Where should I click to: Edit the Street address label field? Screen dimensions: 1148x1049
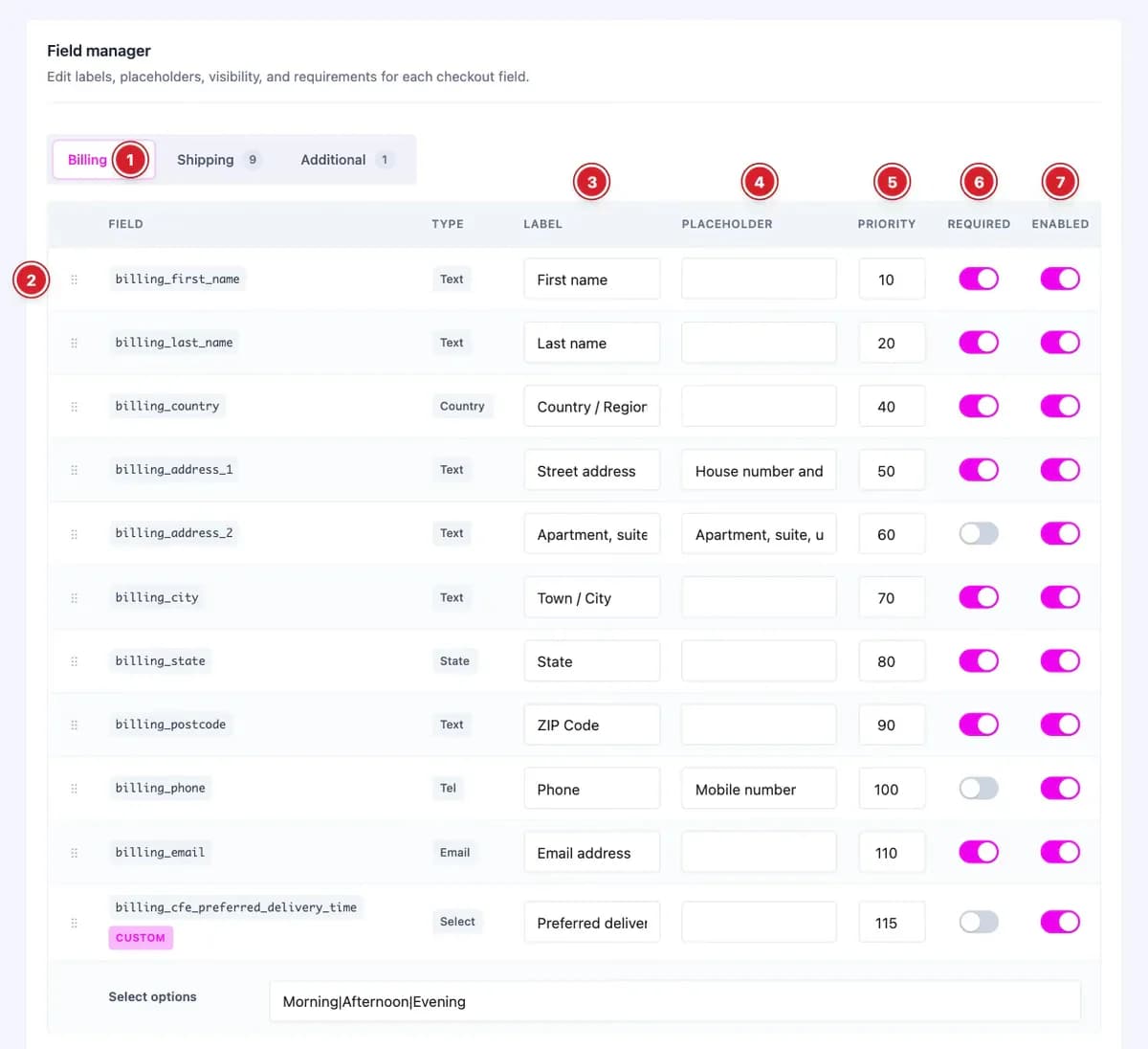pos(592,471)
